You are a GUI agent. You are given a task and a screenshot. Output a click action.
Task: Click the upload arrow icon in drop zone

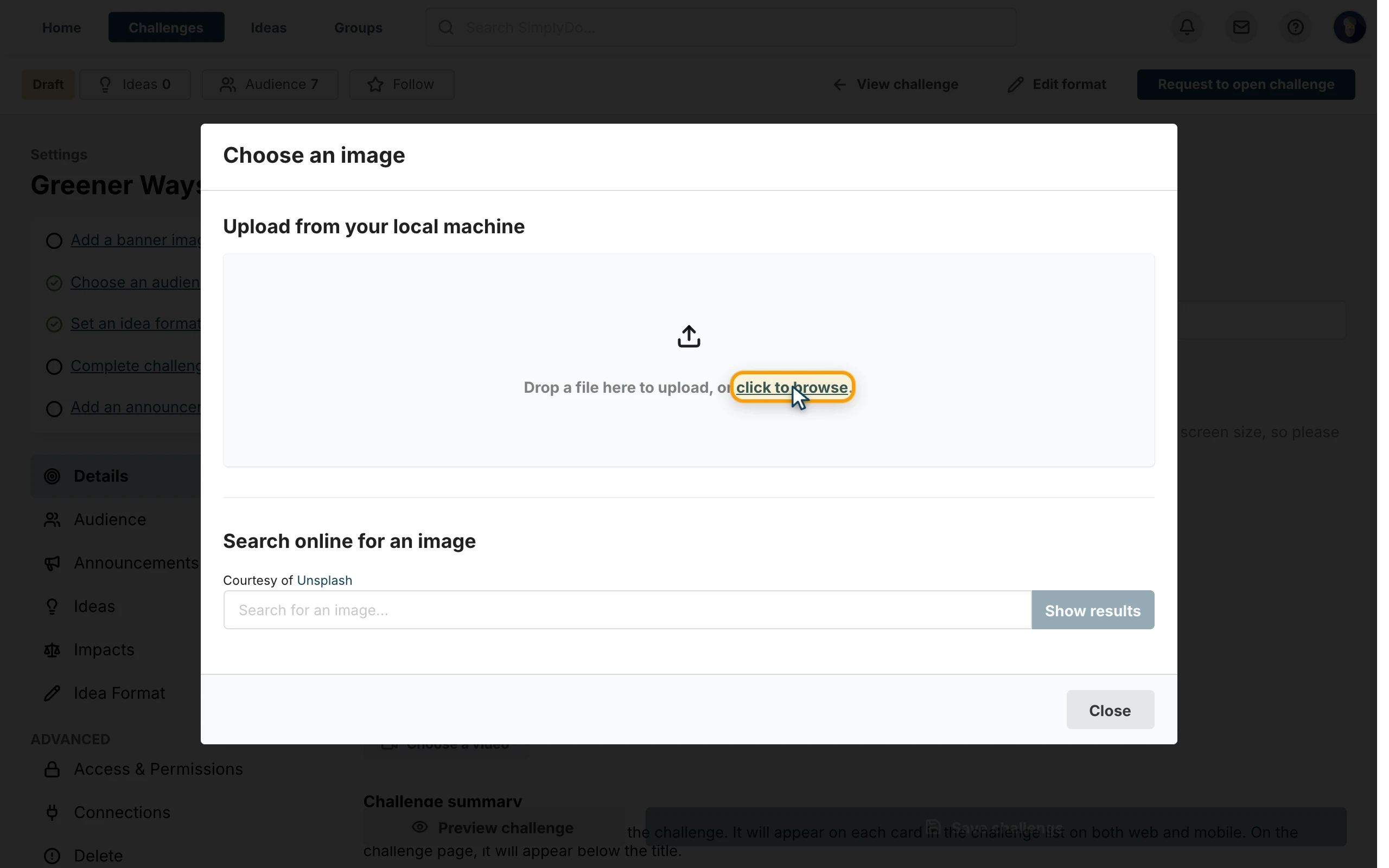click(x=689, y=336)
